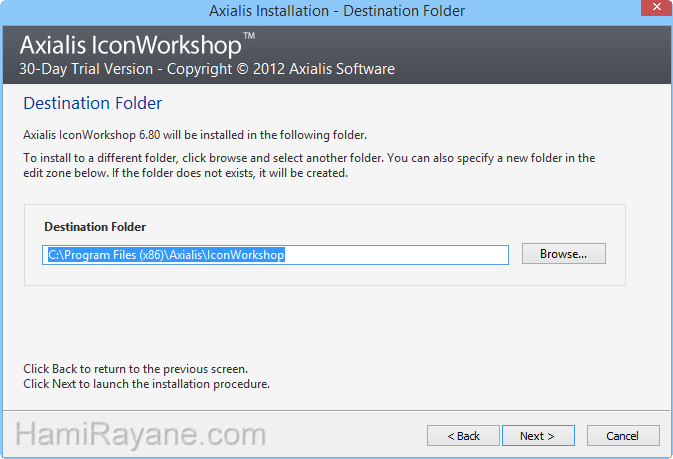Click the destination folder path field
673x459 pixels.
point(275,255)
